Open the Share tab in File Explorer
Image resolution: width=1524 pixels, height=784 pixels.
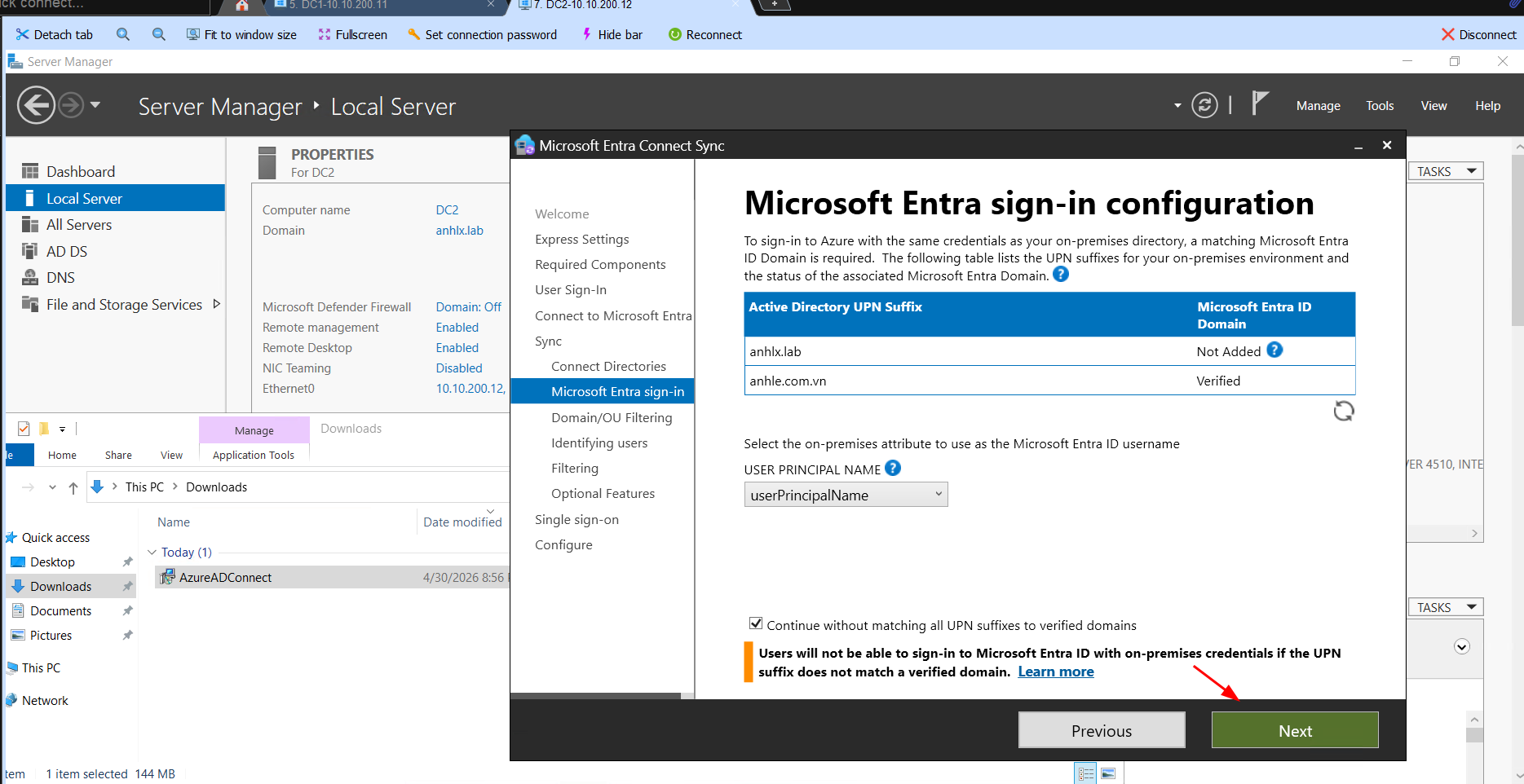(118, 456)
